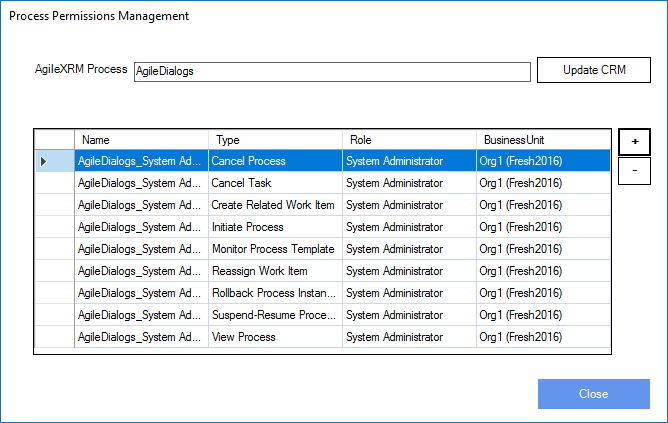The width and height of the screenshot is (668, 423).
Task: Sort by the Role column header
Action: click(x=409, y=140)
